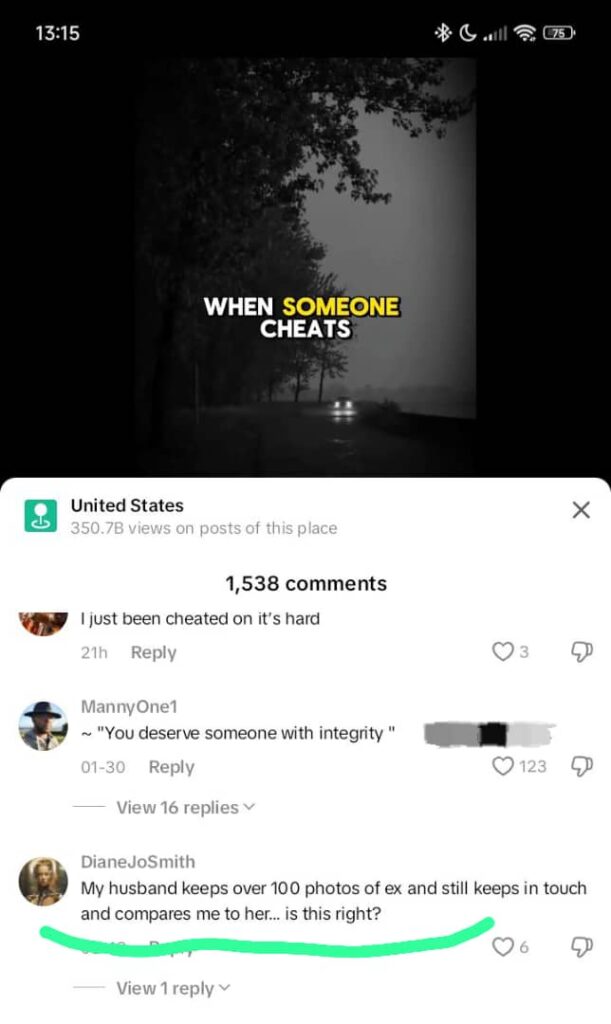Open DianeJoSmith's profile avatar
This screenshot has width=611, height=1024.
click(42, 881)
